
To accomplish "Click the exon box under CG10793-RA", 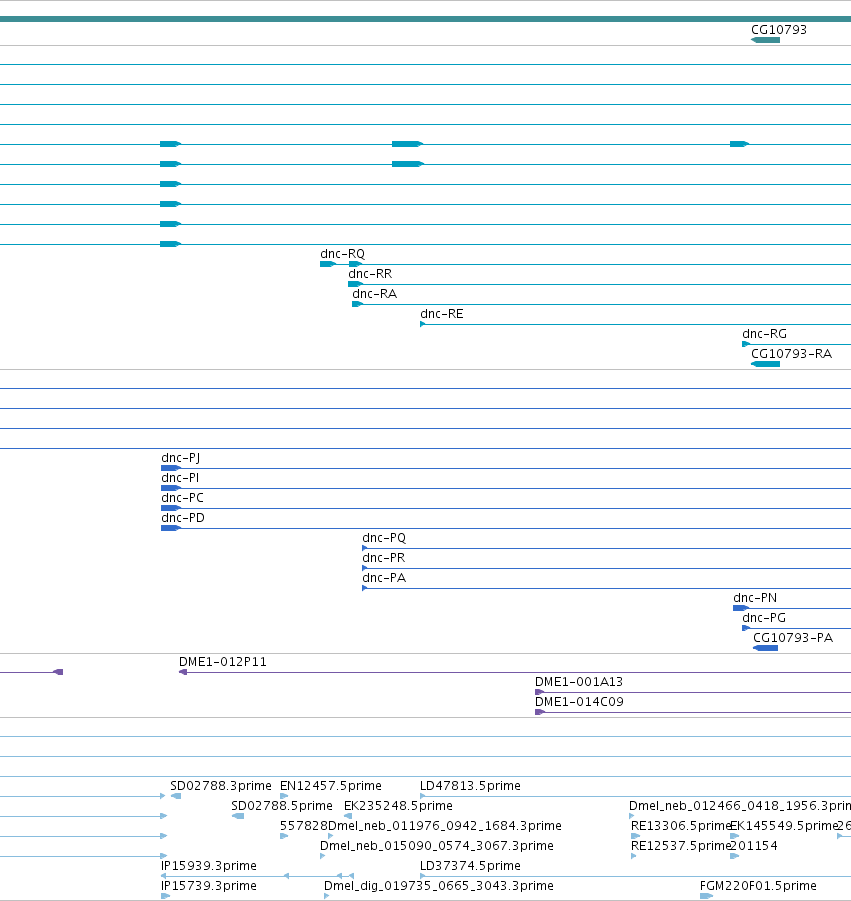I will (765, 364).
